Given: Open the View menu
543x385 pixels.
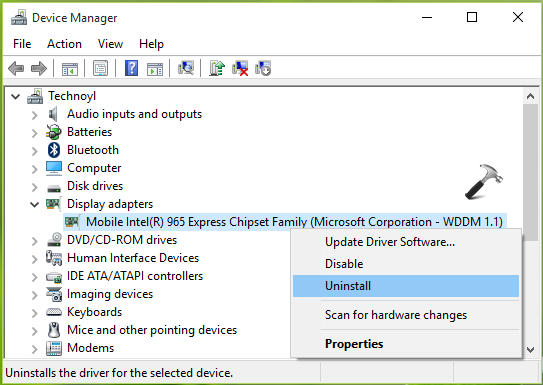Looking at the screenshot, I should (x=110, y=44).
